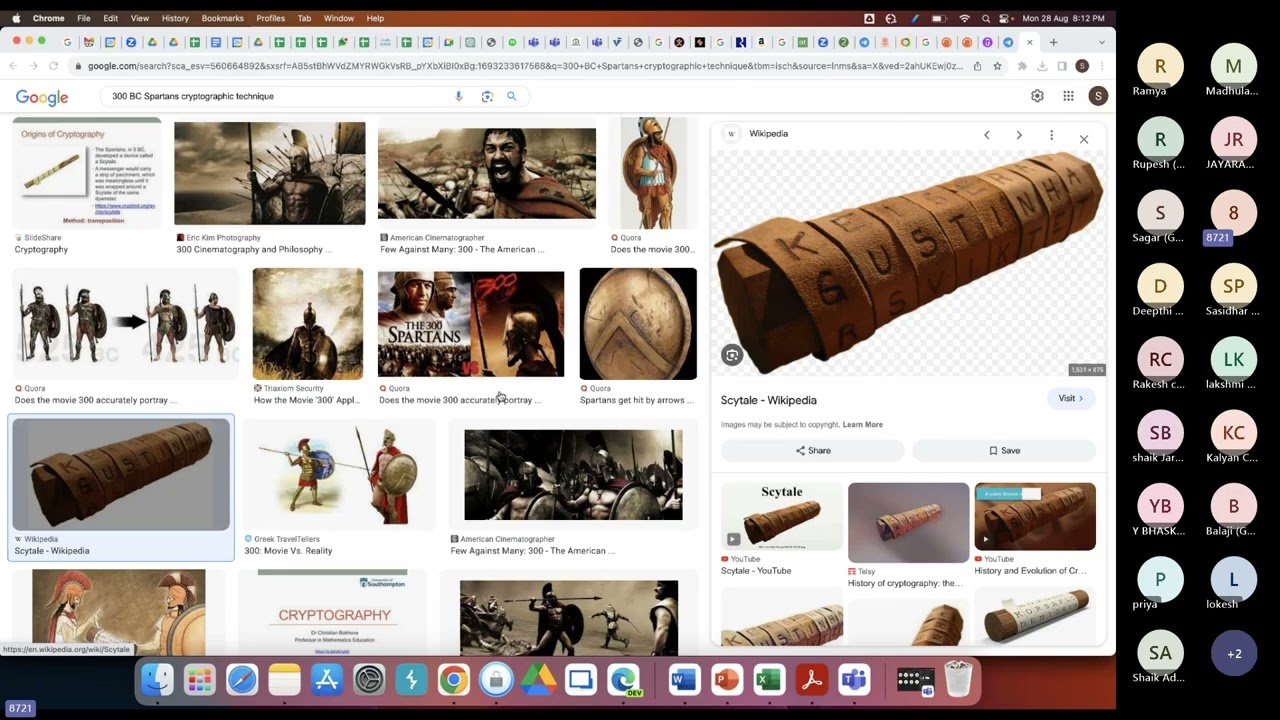
Task: Open Microsoft Word from the Dock
Action: click(684, 681)
